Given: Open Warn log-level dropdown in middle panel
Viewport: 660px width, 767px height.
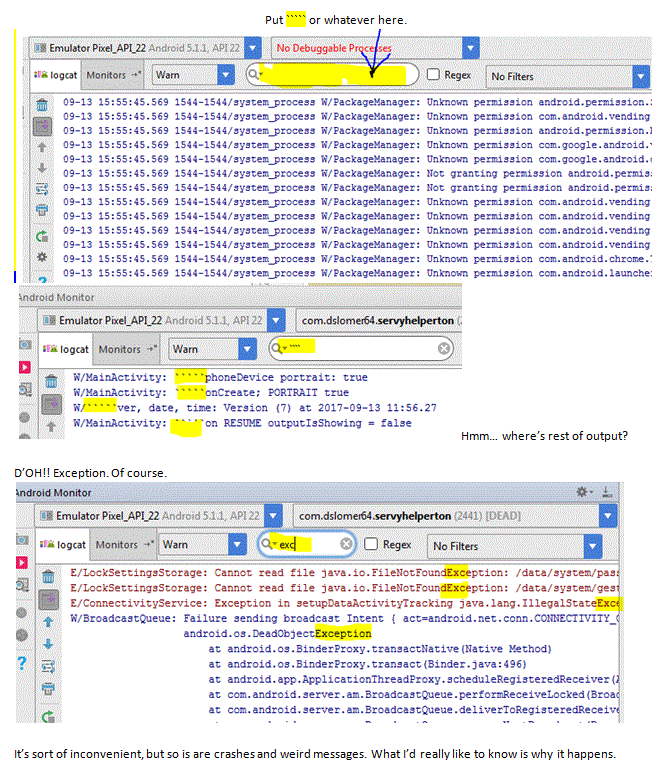Looking at the screenshot, I should click(x=212, y=349).
